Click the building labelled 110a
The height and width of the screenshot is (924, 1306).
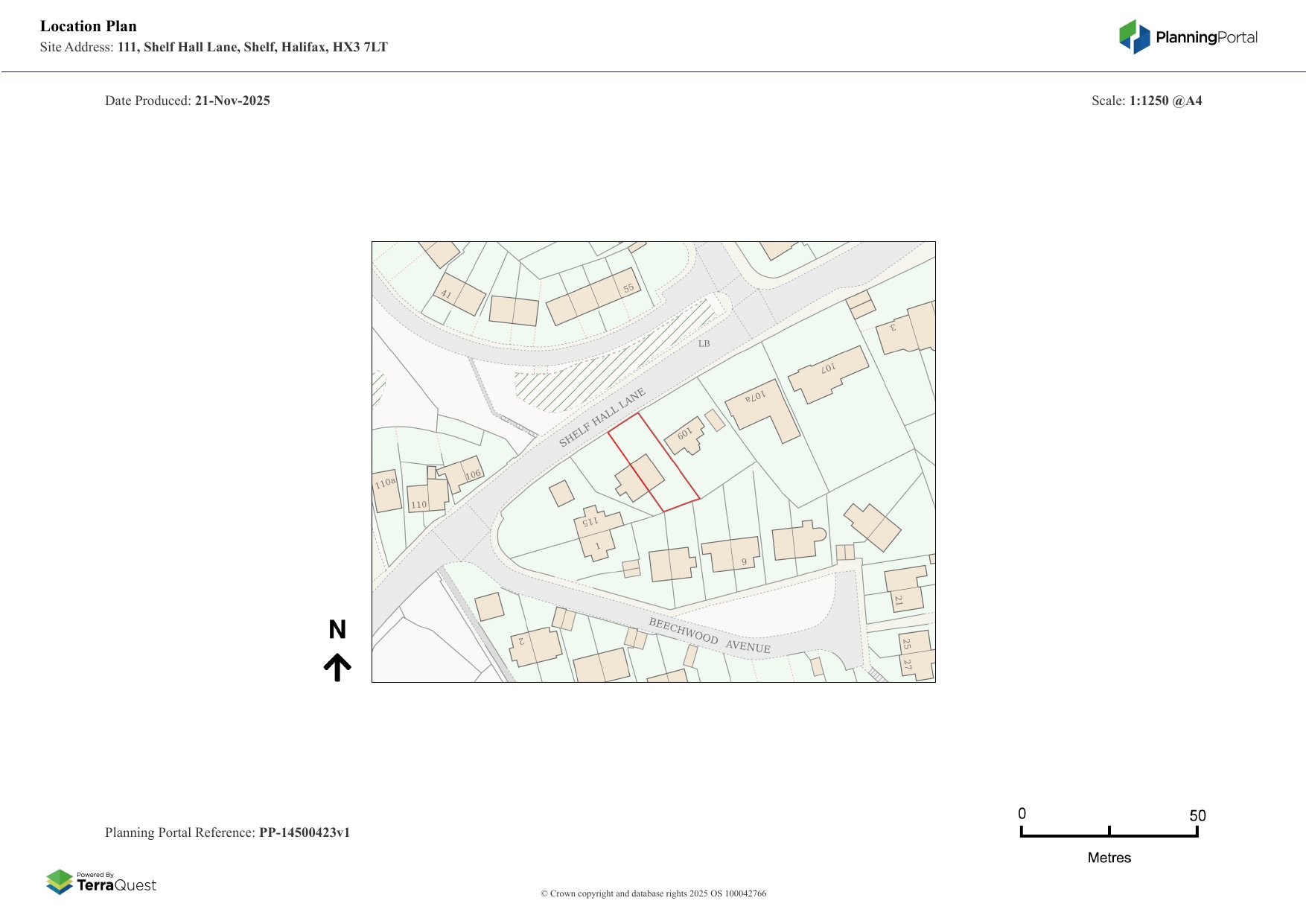(x=386, y=491)
